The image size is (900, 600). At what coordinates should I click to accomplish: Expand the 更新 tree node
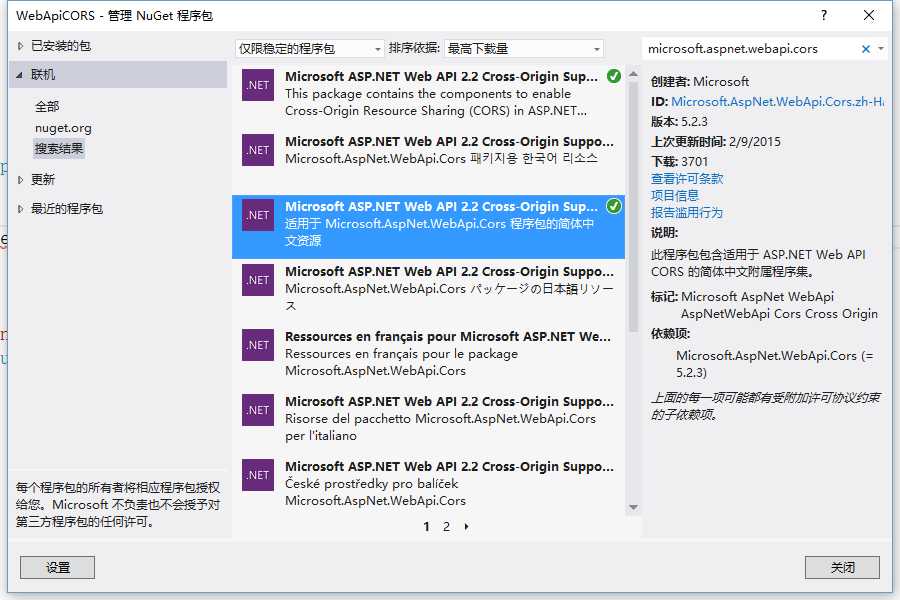point(20,180)
